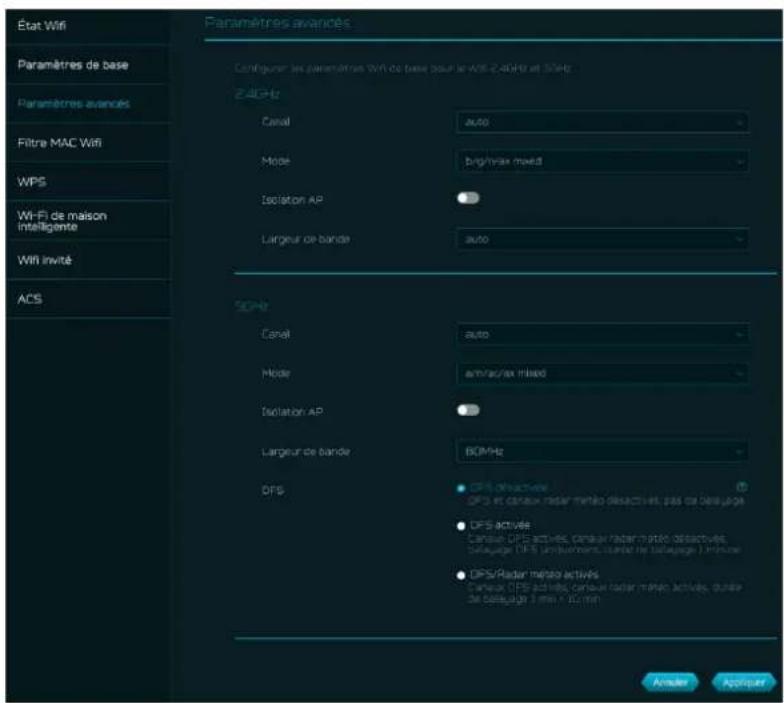Viewport: 784px width, 703px height.
Task: Click the 2.4GHz section heading
Action: pyautogui.click(x=257, y=94)
